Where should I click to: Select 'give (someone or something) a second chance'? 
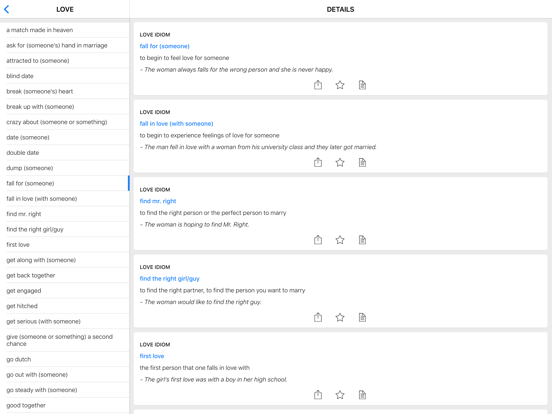(64, 340)
